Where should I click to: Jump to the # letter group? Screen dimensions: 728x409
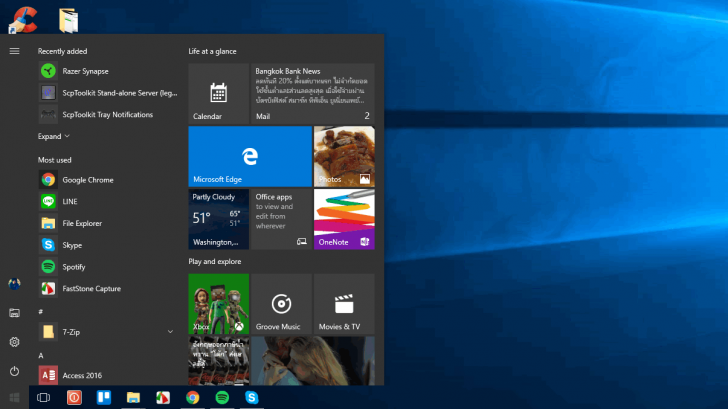(41, 312)
